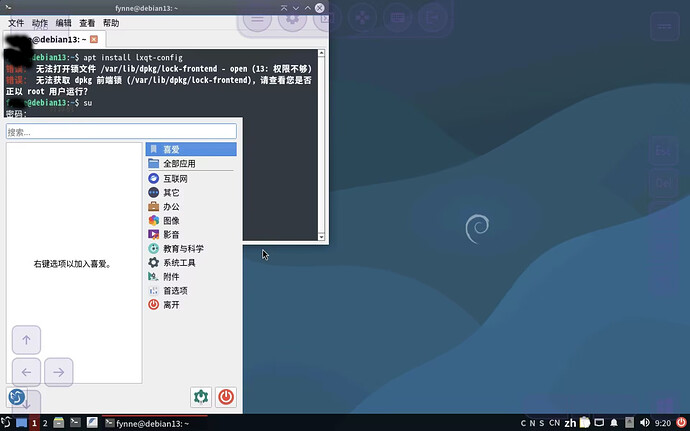Open the 其它 other category
Screen dimensions: 690x431
[x=191, y=192]
